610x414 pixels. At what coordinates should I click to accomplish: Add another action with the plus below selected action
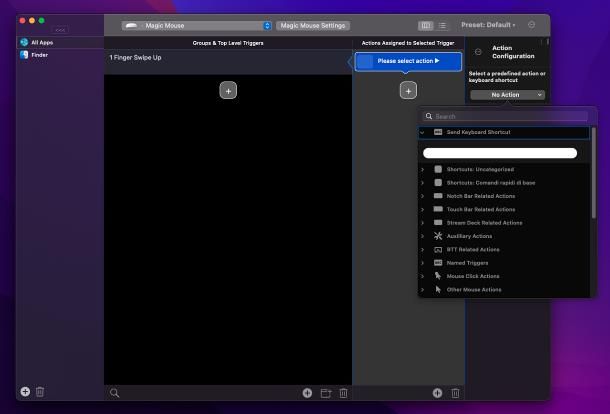coord(408,91)
